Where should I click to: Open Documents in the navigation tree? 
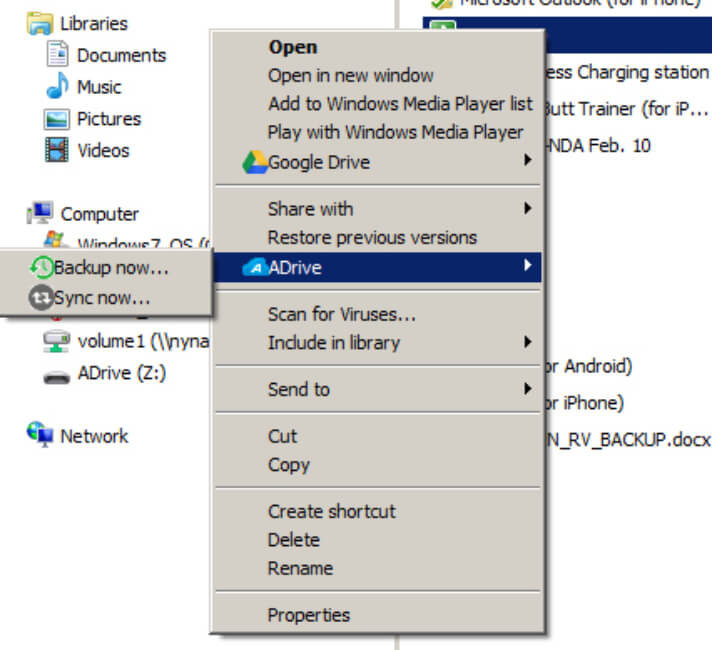pyautogui.click(x=122, y=55)
